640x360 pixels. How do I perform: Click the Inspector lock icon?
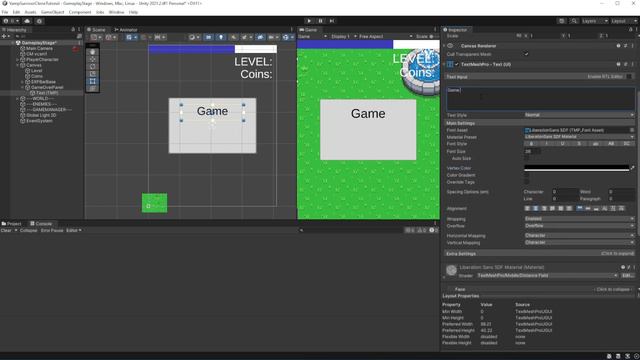(630, 29)
